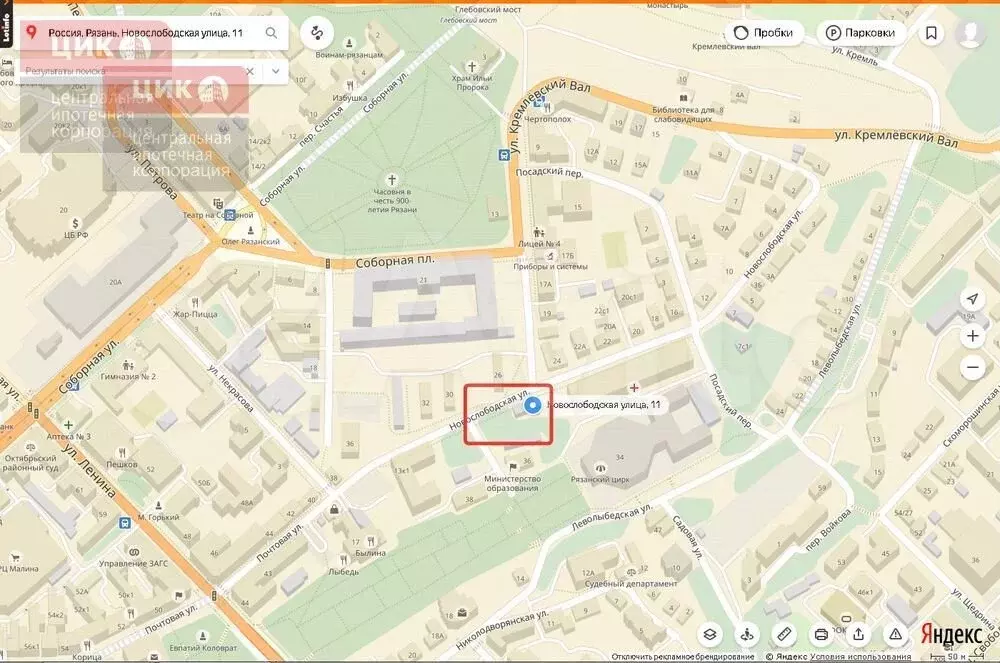Open the Lotinfo side tab
Screen dimensions: 1000x663
(x=6, y=24)
